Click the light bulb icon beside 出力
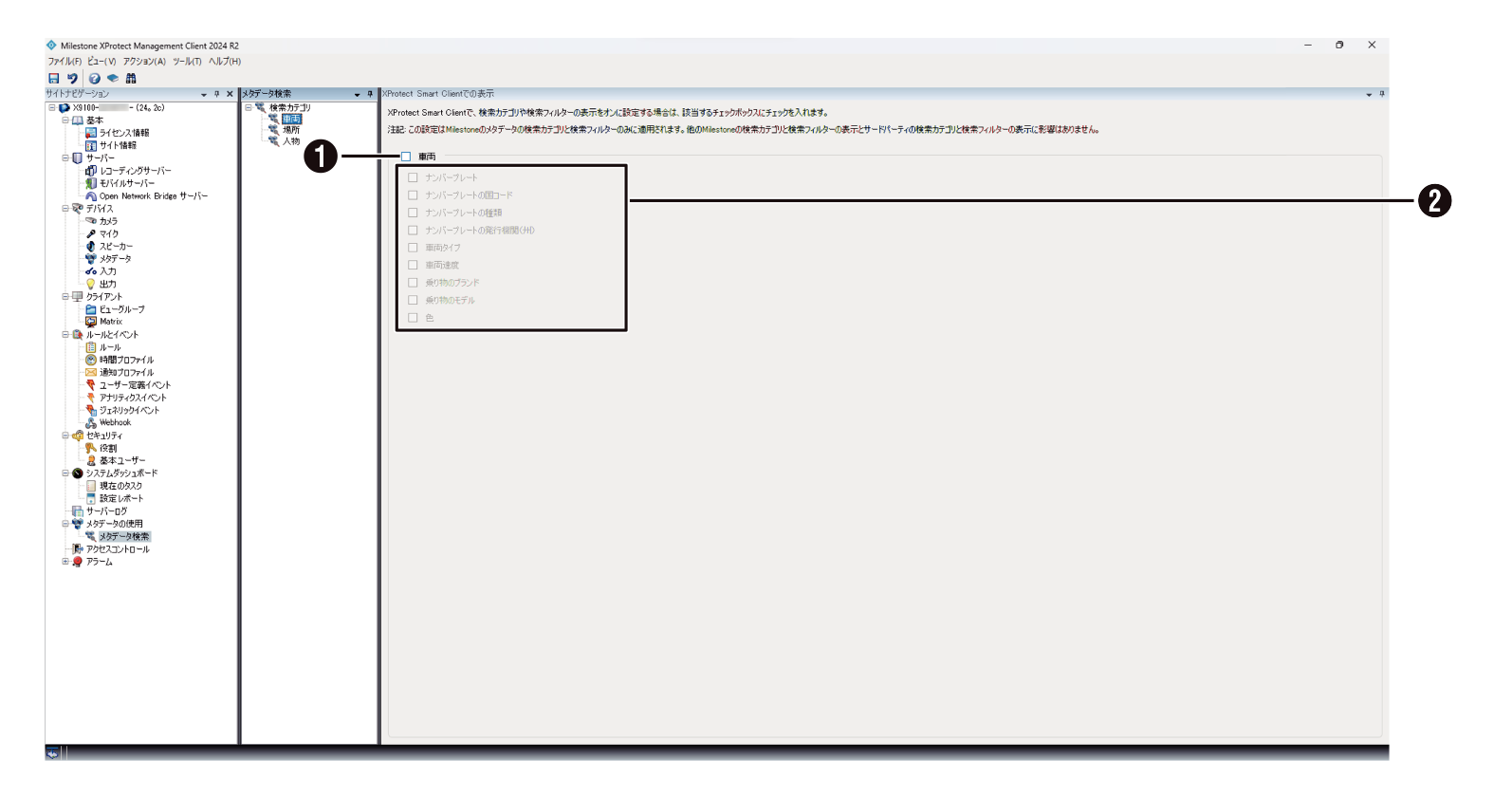1512x798 pixels. [91, 284]
